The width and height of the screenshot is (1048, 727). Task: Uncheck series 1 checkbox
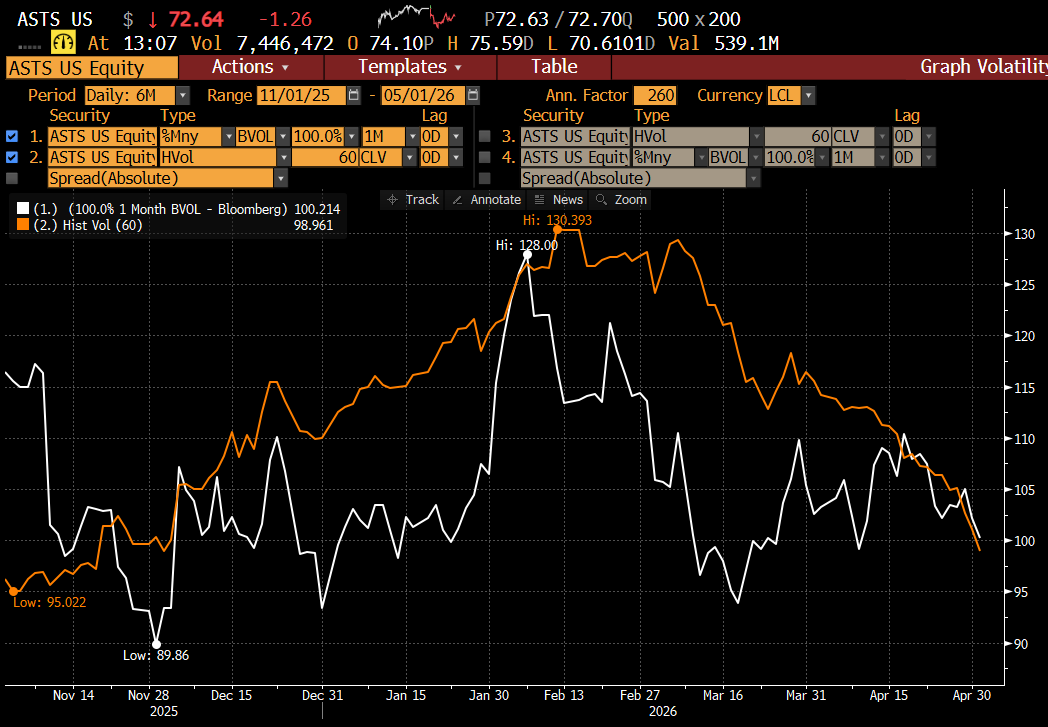pyautogui.click(x=11, y=136)
